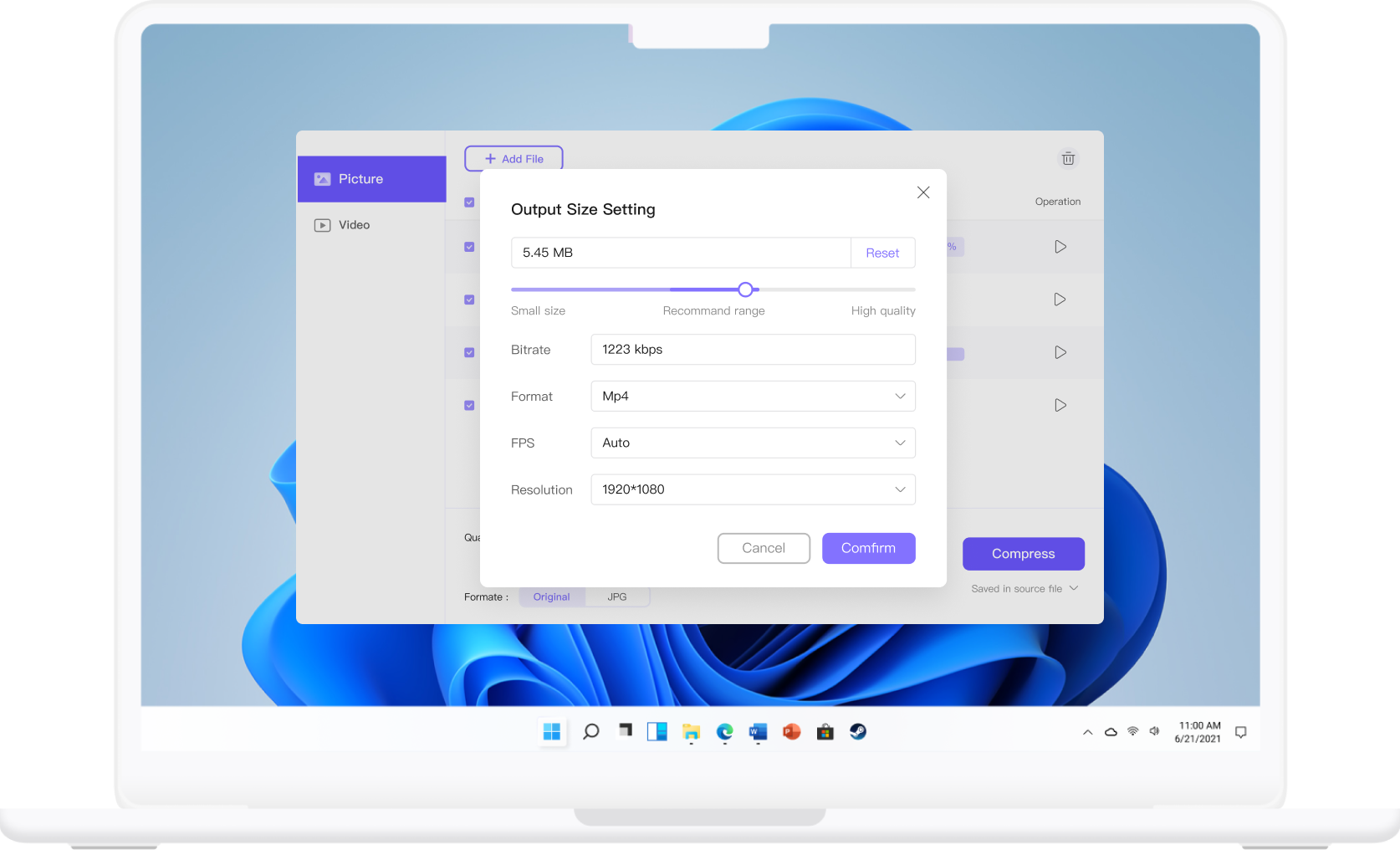Image resolution: width=1400 pixels, height=850 pixels.
Task: Switch to the Picture tab
Action: point(371,179)
